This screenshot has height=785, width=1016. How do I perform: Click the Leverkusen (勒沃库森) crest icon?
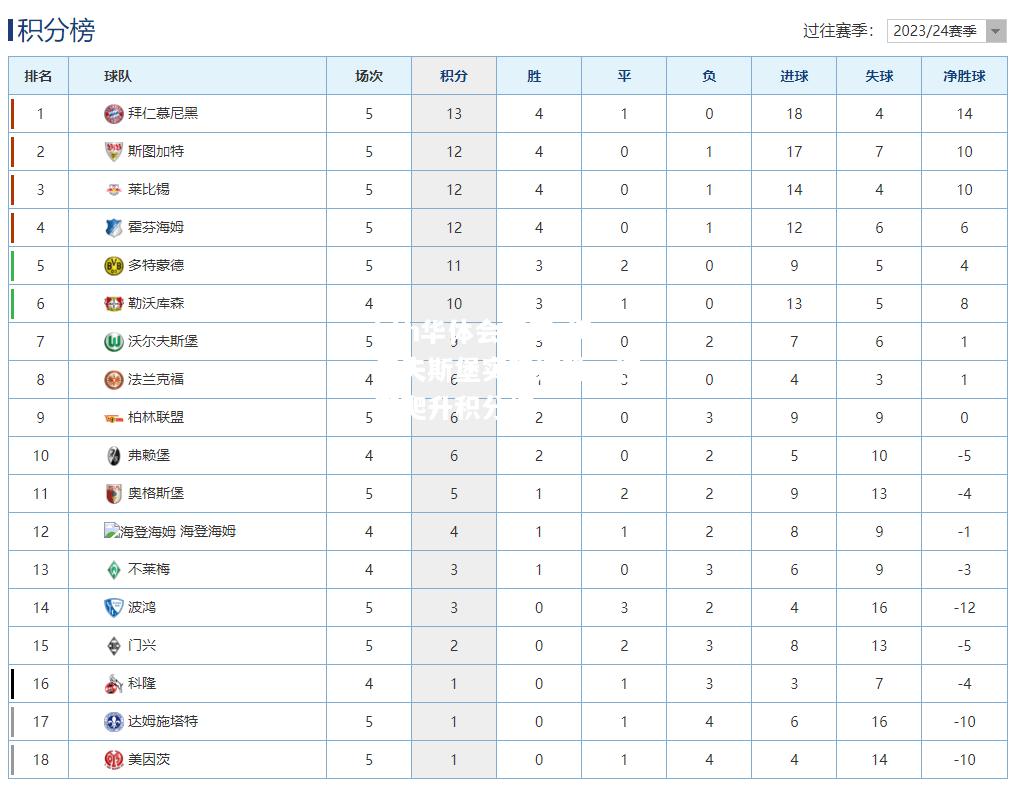(x=113, y=303)
